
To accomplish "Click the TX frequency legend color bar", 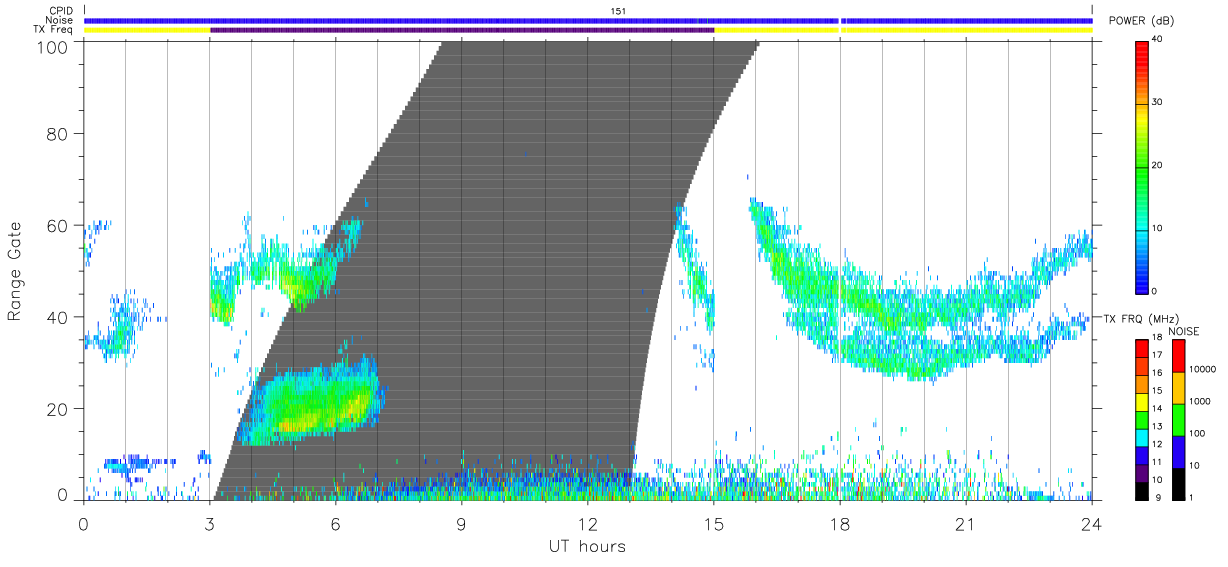I will point(1142,418).
